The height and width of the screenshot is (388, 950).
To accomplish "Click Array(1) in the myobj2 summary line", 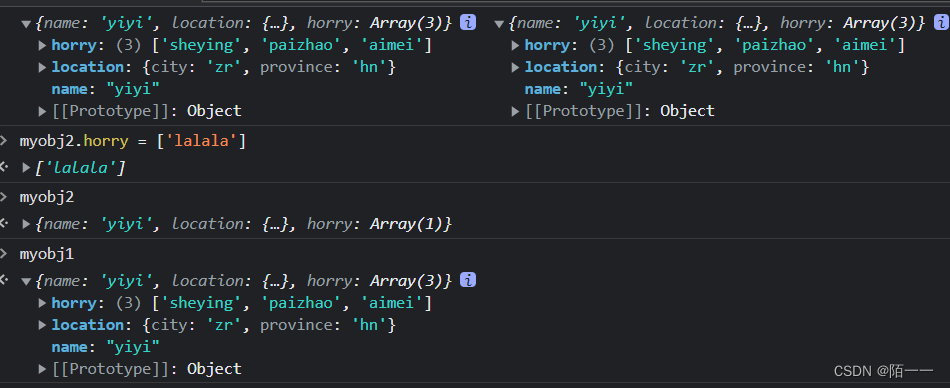I will 407,224.
